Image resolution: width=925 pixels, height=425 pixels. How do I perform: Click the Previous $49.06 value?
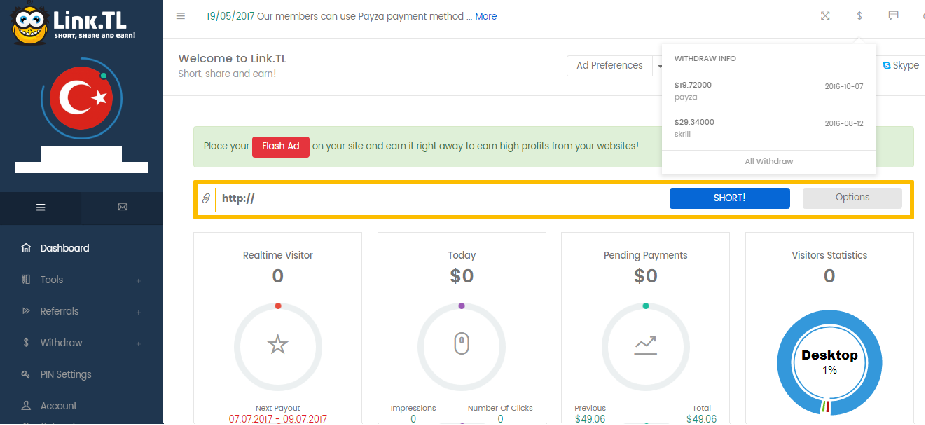point(589,419)
